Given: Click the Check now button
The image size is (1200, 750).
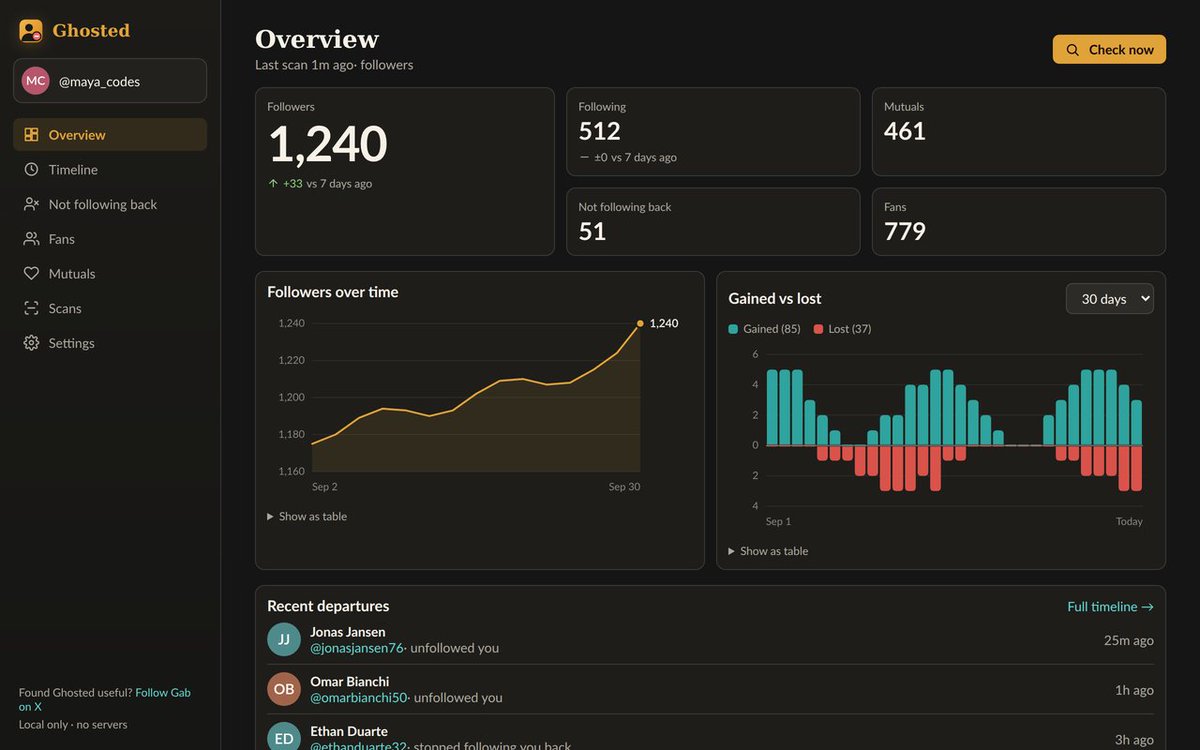Looking at the screenshot, I should [x=1109, y=50].
